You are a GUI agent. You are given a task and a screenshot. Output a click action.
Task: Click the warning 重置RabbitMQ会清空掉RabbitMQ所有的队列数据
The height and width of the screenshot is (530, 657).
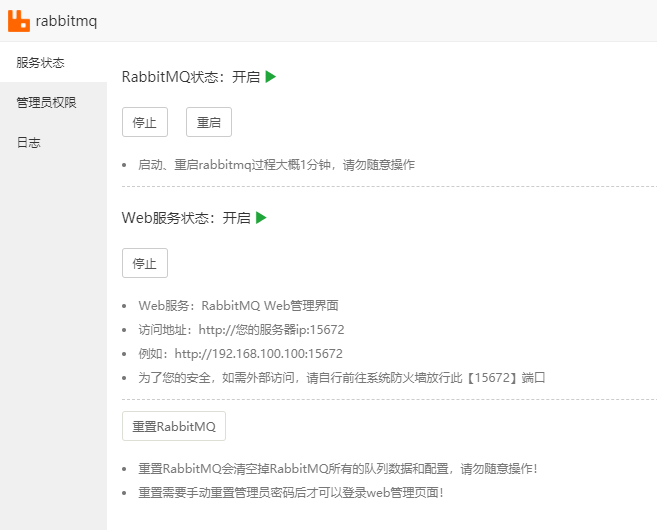tap(338, 468)
